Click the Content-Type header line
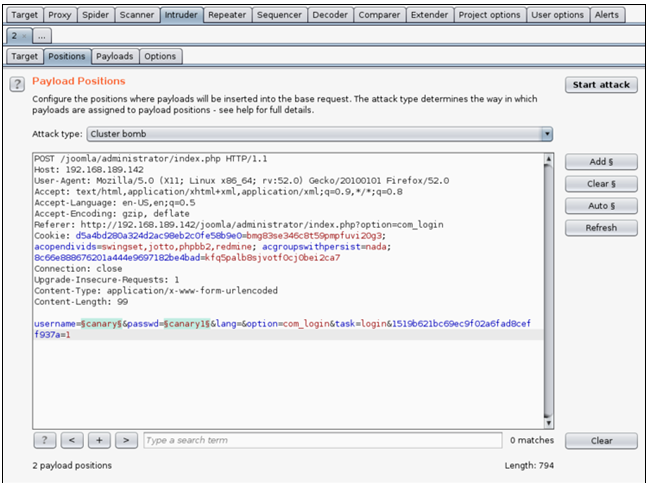The height and width of the screenshot is (483, 647). pos(156,291)
